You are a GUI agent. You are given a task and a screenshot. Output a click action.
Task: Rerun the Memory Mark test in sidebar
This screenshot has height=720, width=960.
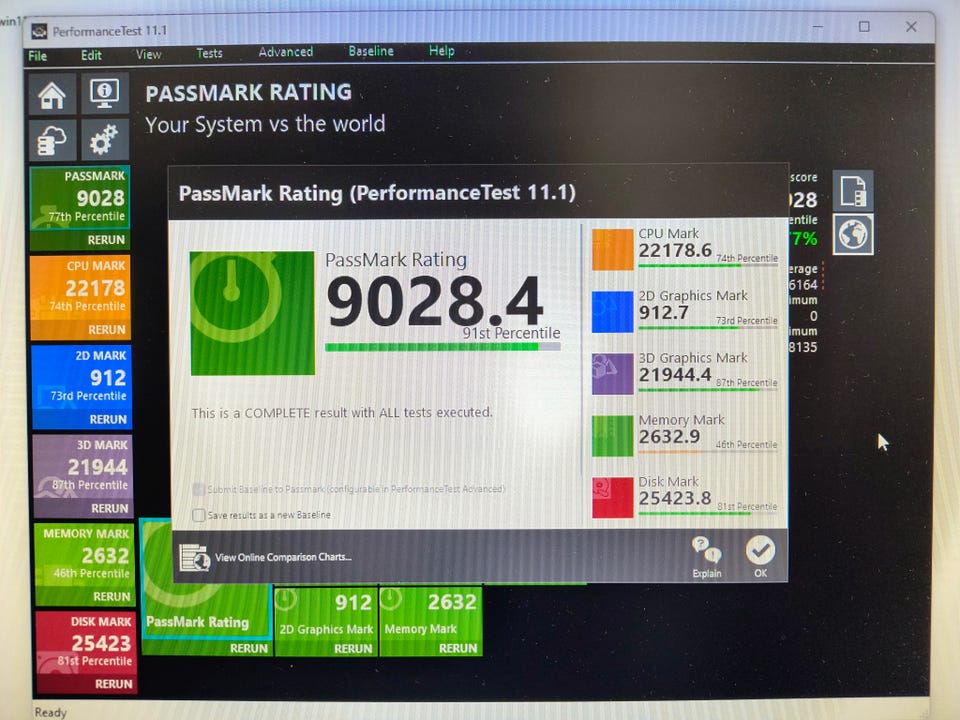[111, 596]
